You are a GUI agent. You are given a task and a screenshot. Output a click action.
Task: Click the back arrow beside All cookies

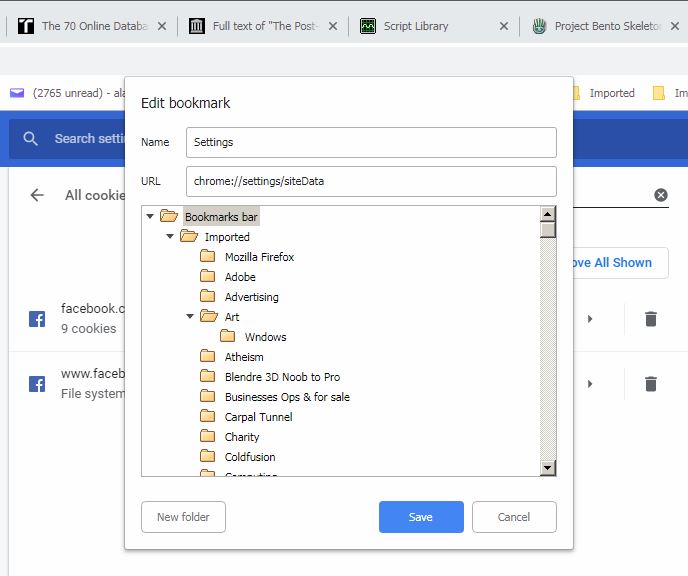coord(37,195)
